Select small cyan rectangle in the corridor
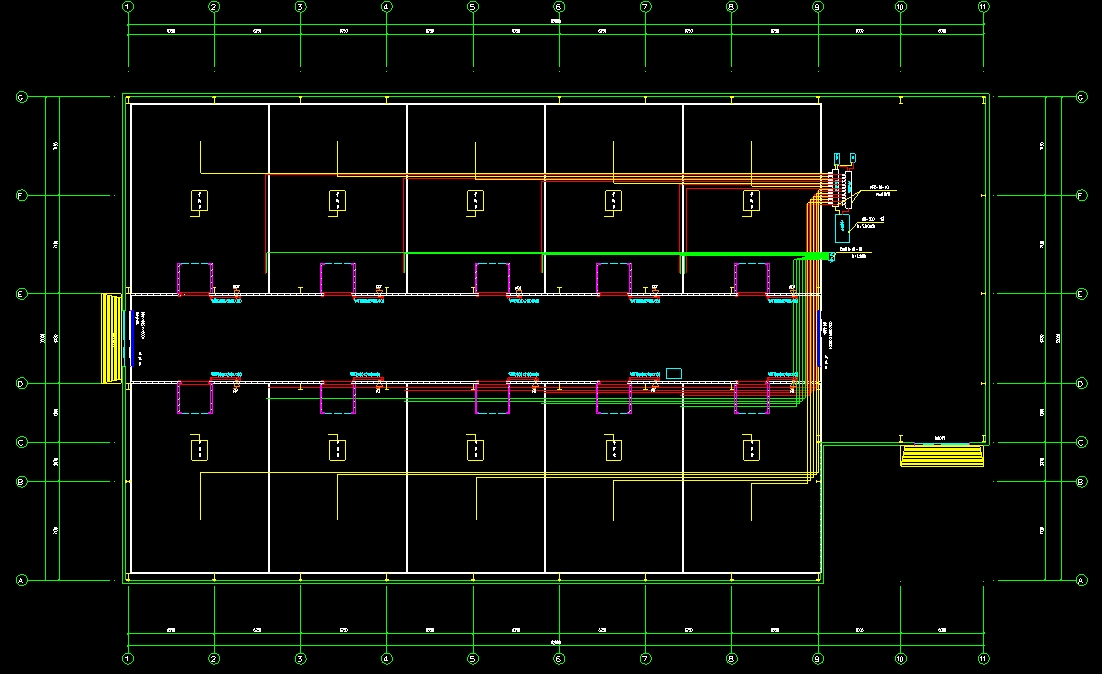This screenshot has width=1102, height=674. point(674,373)
